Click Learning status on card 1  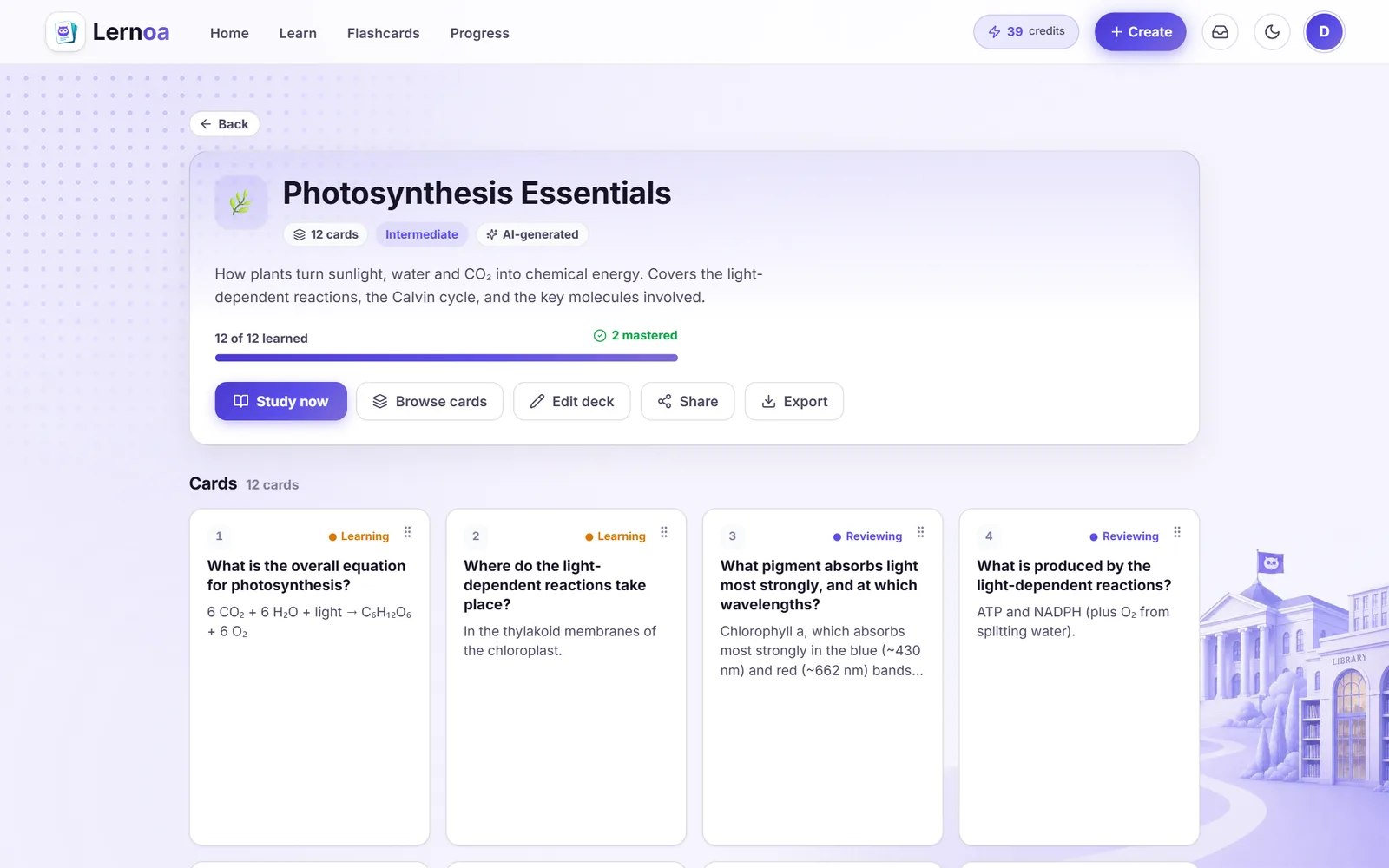click(359, 536)
